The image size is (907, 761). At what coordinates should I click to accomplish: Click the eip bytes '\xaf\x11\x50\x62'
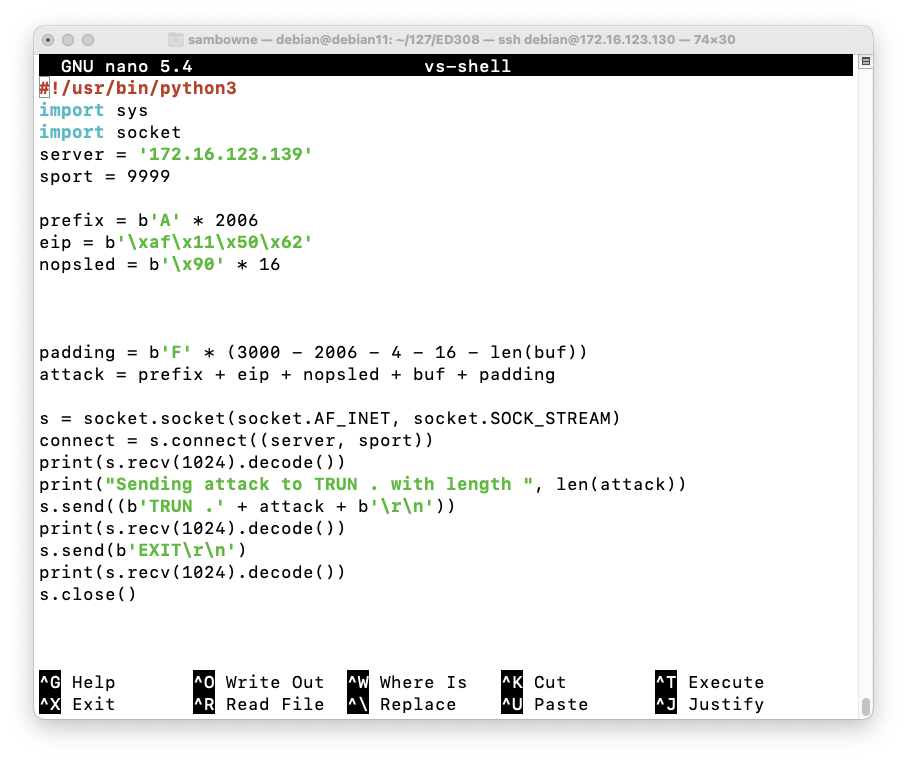pyautogui.click(x=215, y=242)
